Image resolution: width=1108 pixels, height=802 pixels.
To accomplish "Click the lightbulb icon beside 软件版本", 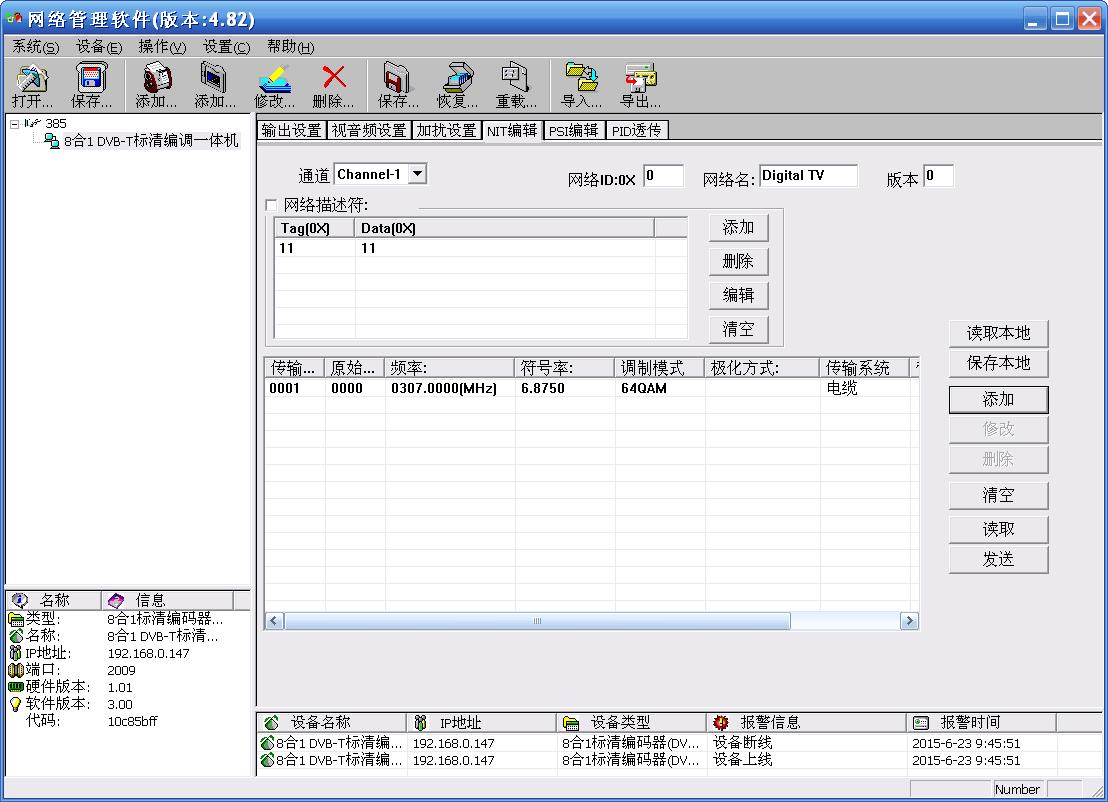I will pyautogui.click(x=16, y=704).
